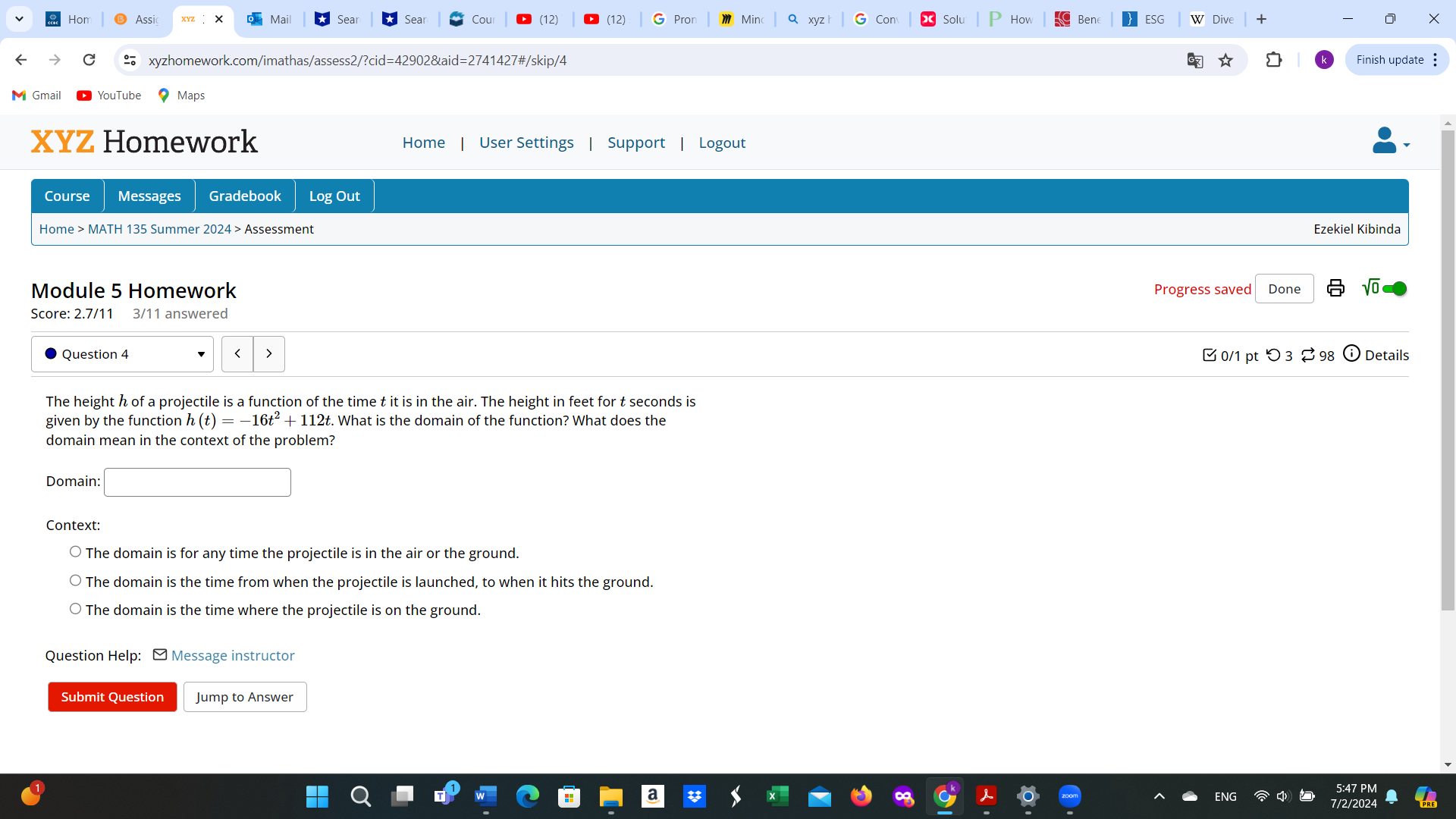Click the next question arrow icon
This screenshot has width=1456, height=819.
coord(268,353)
